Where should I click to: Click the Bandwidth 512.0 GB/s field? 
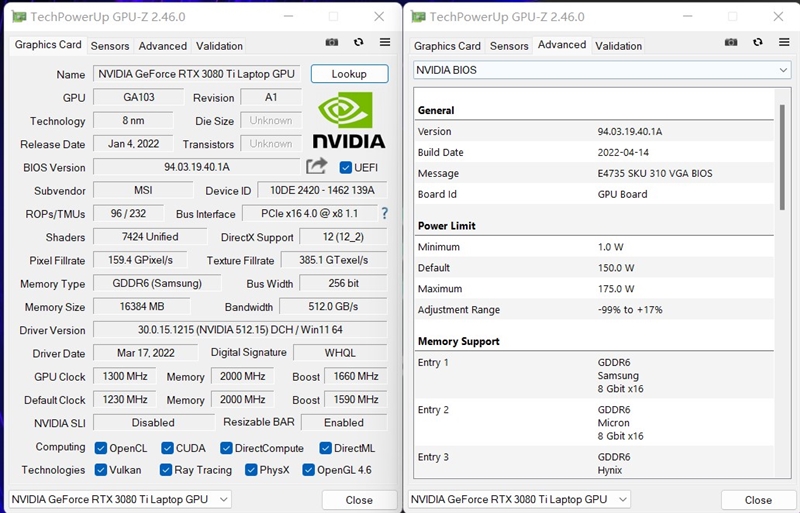click(333, 306)
